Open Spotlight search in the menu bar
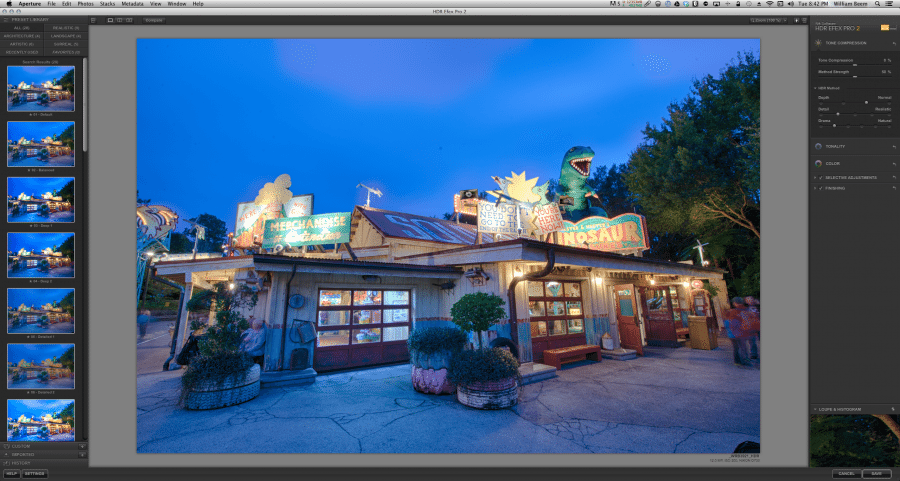Screen dimensions: 900x481 877,3
